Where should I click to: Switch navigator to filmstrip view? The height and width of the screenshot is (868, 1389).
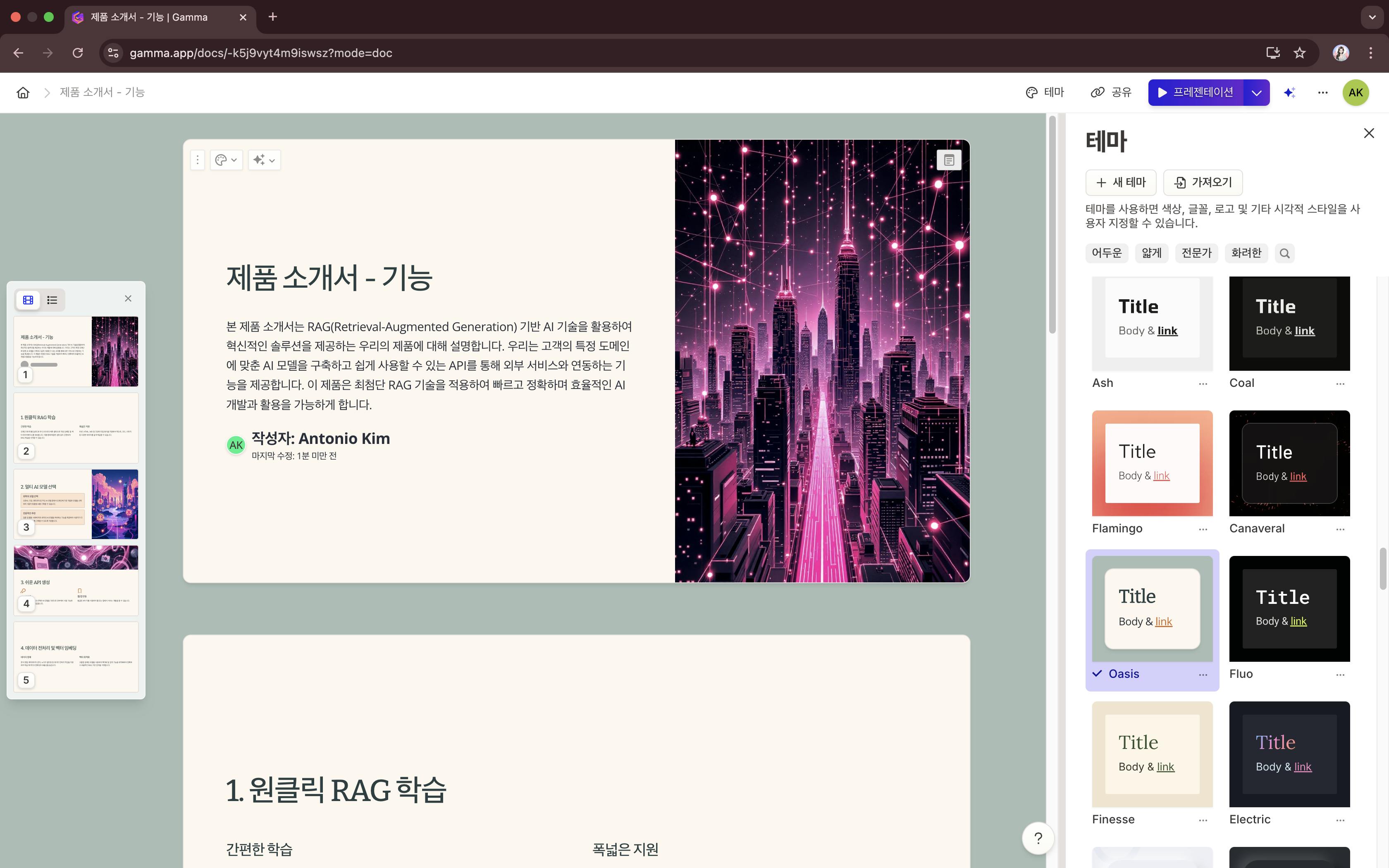tap(28, 300)
